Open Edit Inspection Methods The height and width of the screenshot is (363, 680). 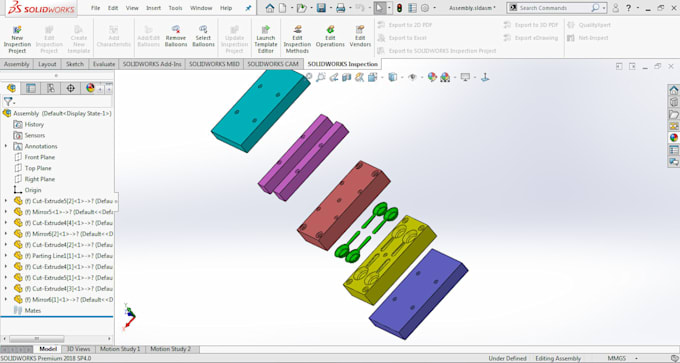coord(297,39)
